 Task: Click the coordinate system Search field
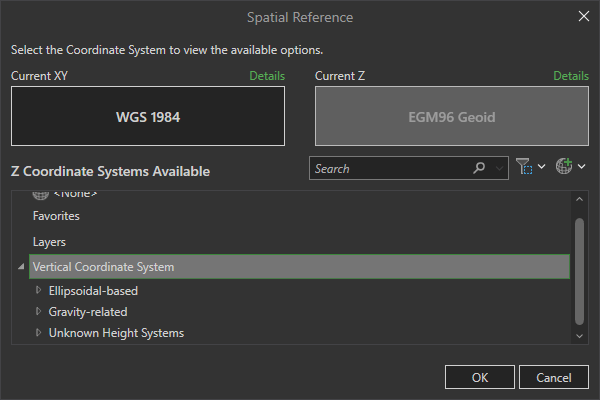click(390, 169)
